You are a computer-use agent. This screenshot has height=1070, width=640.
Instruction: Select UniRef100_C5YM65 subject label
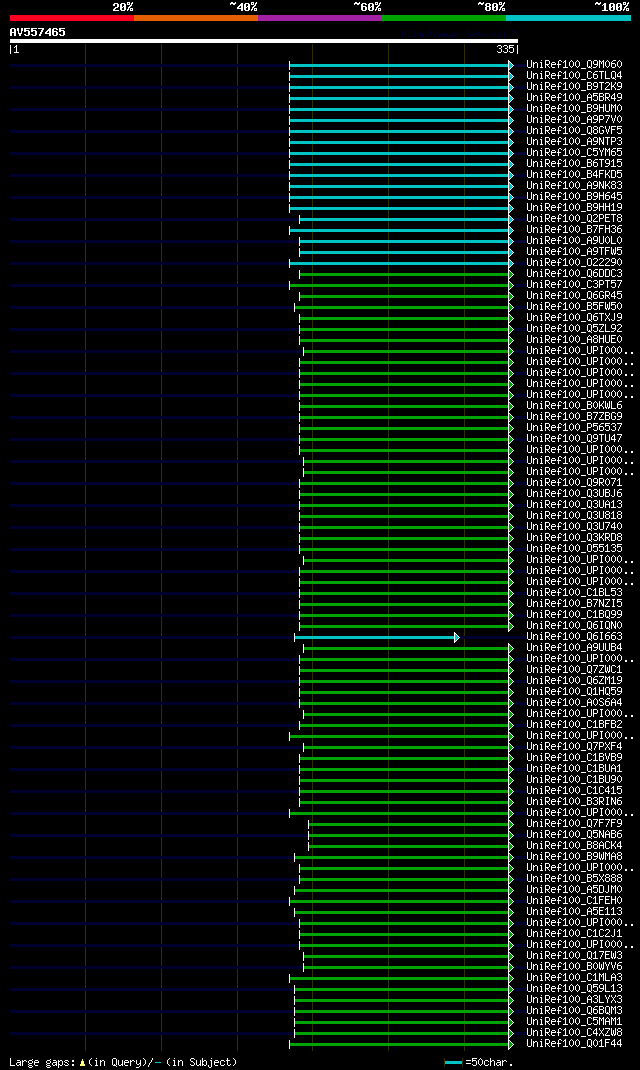pyautogui.click(x=574, y=153)
